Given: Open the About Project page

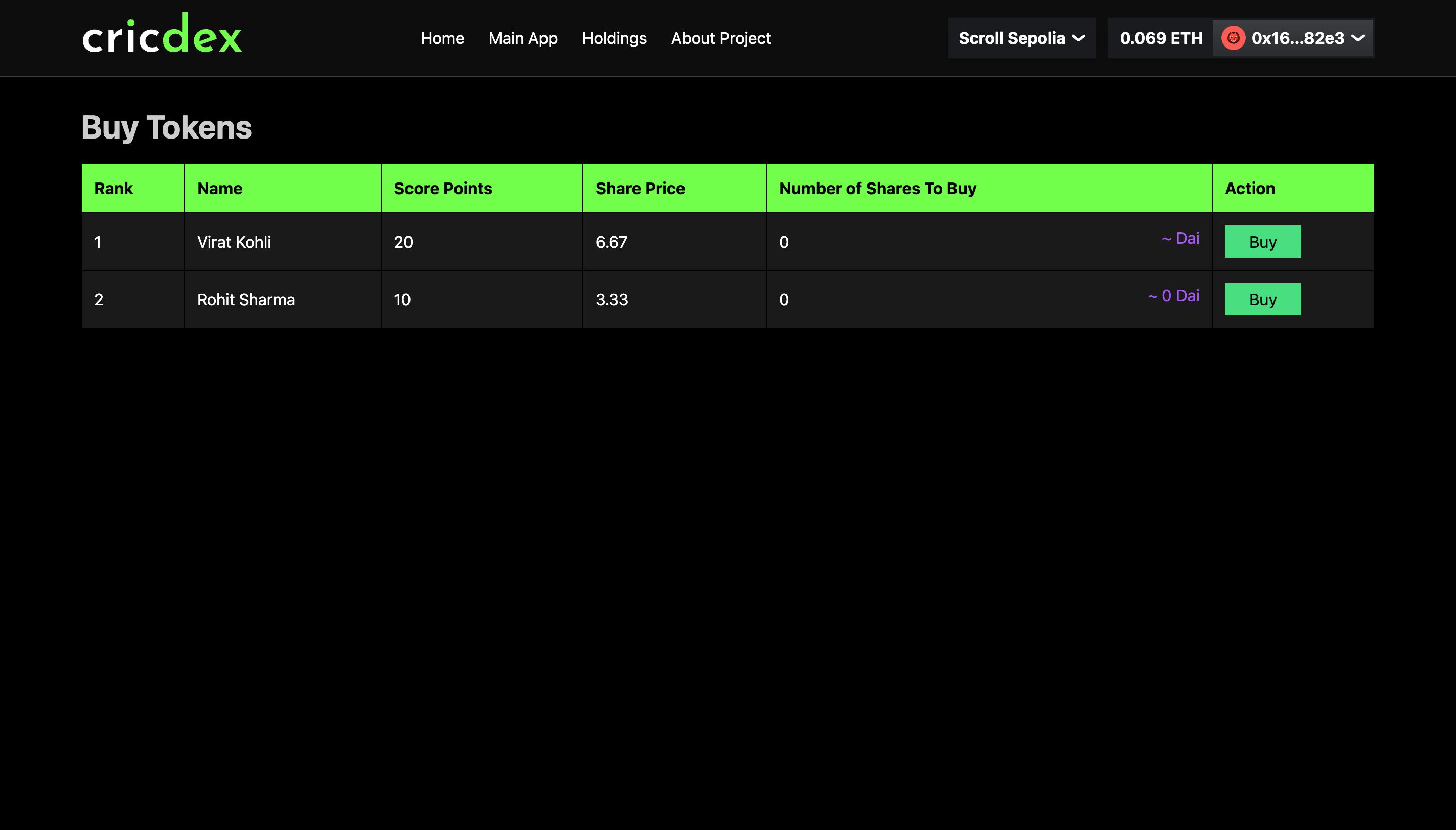Looking at the screenshot, I should [x=720, y=38].
